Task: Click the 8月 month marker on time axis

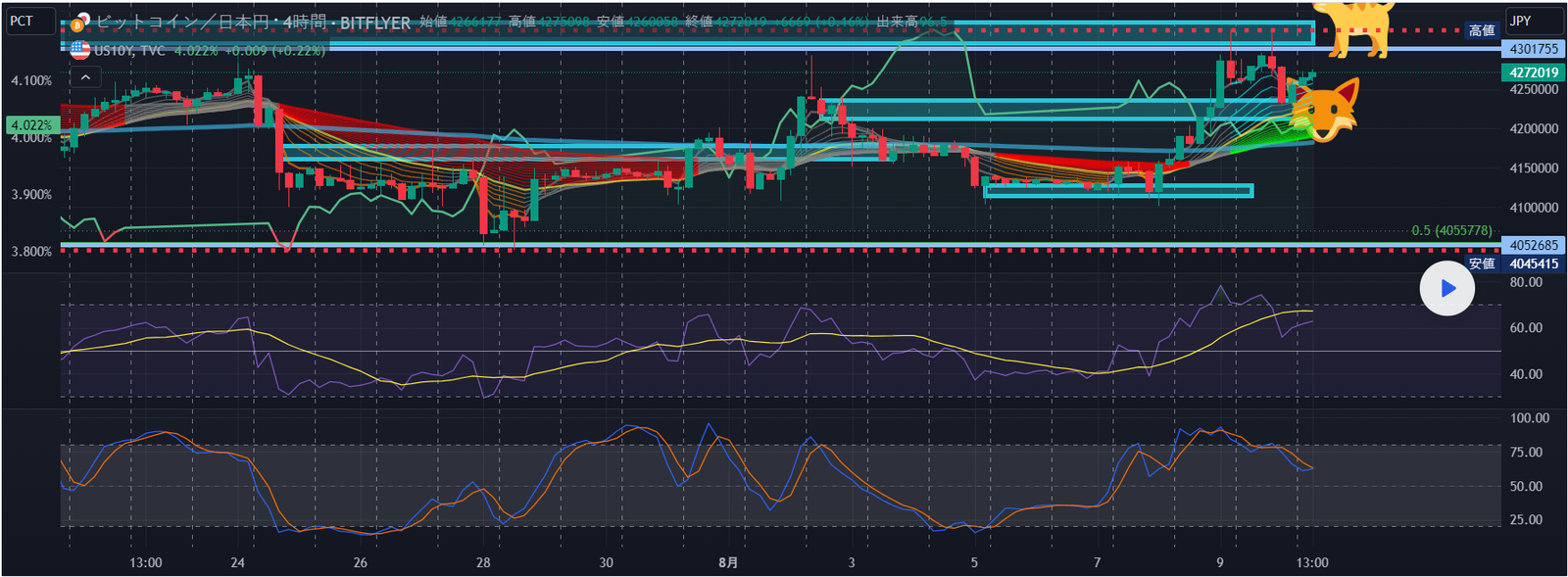Action: pos(727,562)
